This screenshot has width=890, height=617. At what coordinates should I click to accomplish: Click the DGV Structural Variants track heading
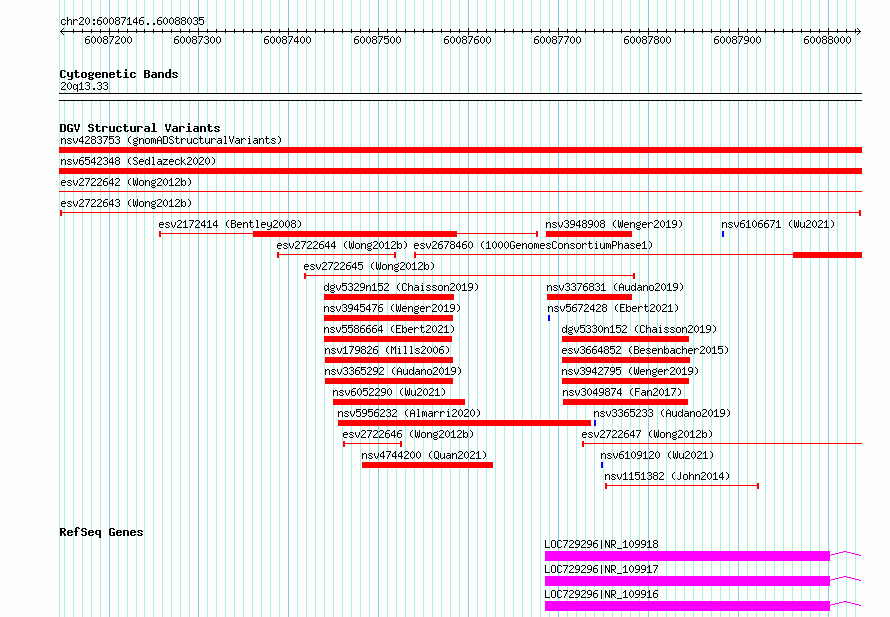[140, 128]
